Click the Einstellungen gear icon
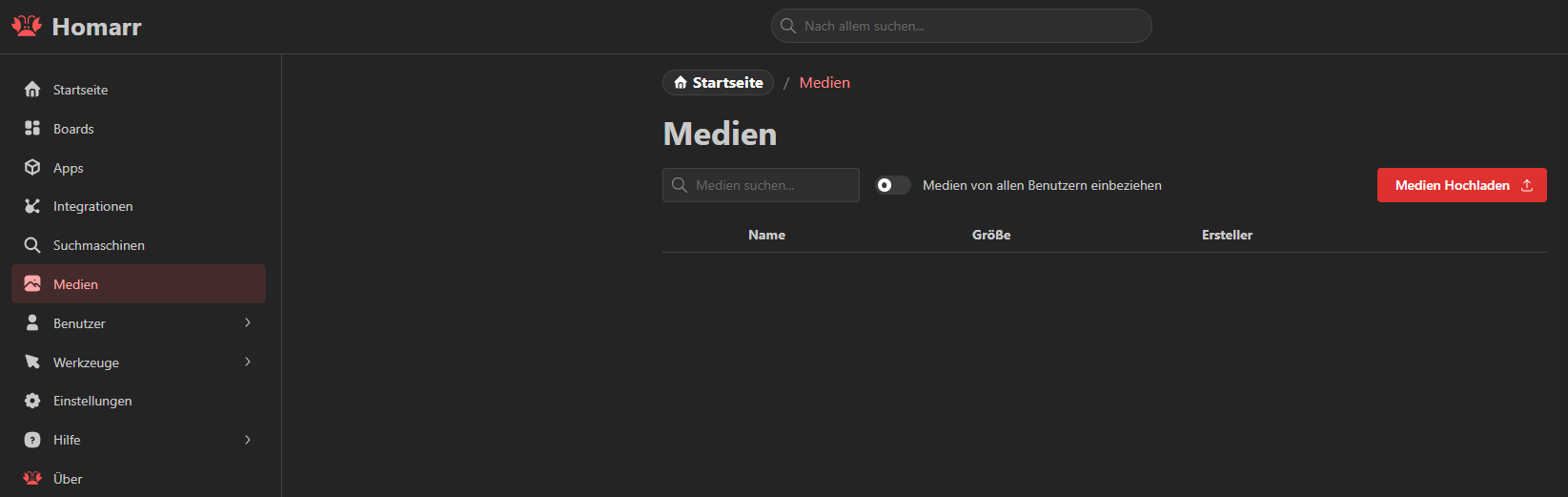 (32, 401)
